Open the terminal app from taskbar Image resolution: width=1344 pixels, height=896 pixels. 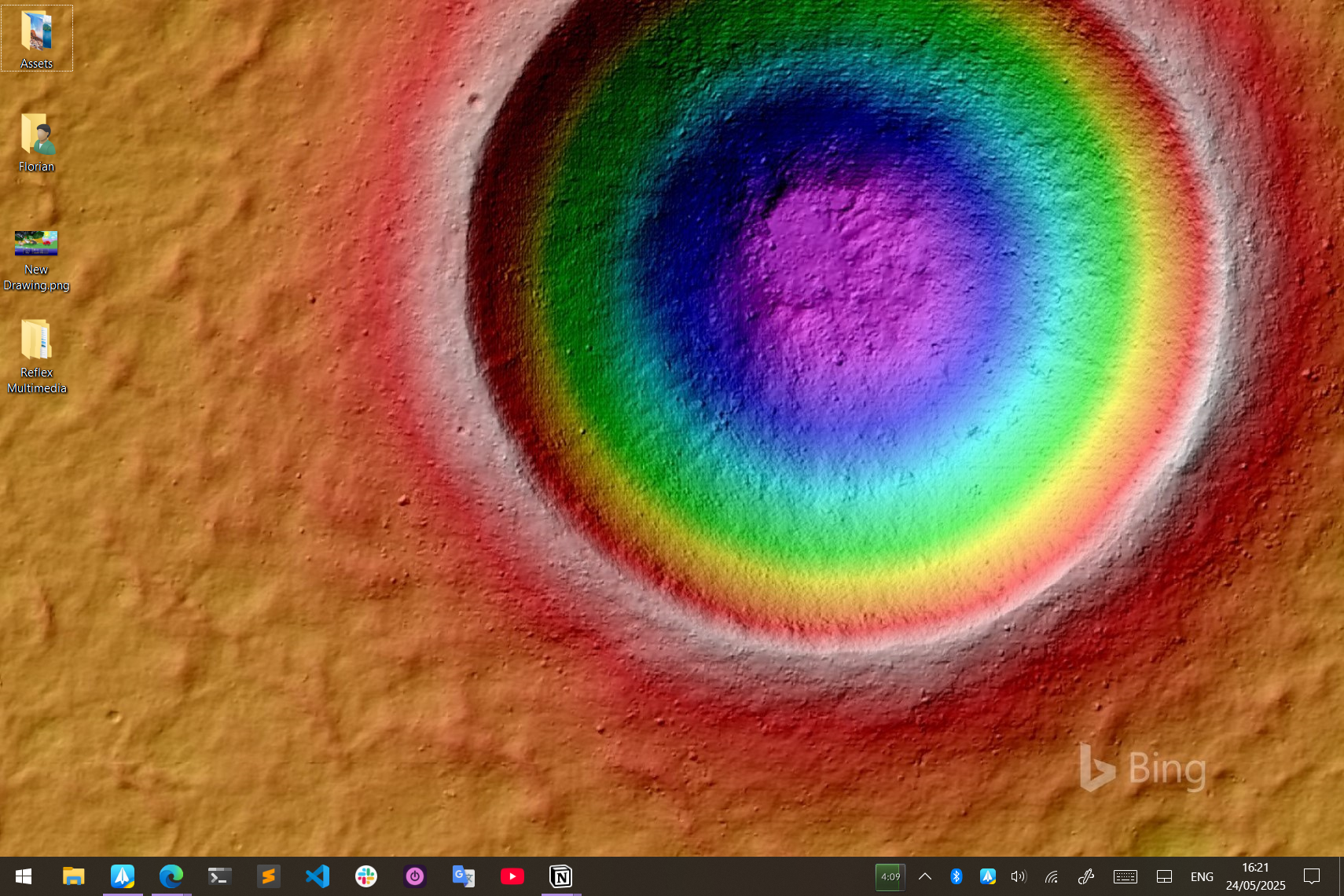click(x=219, y=876)
